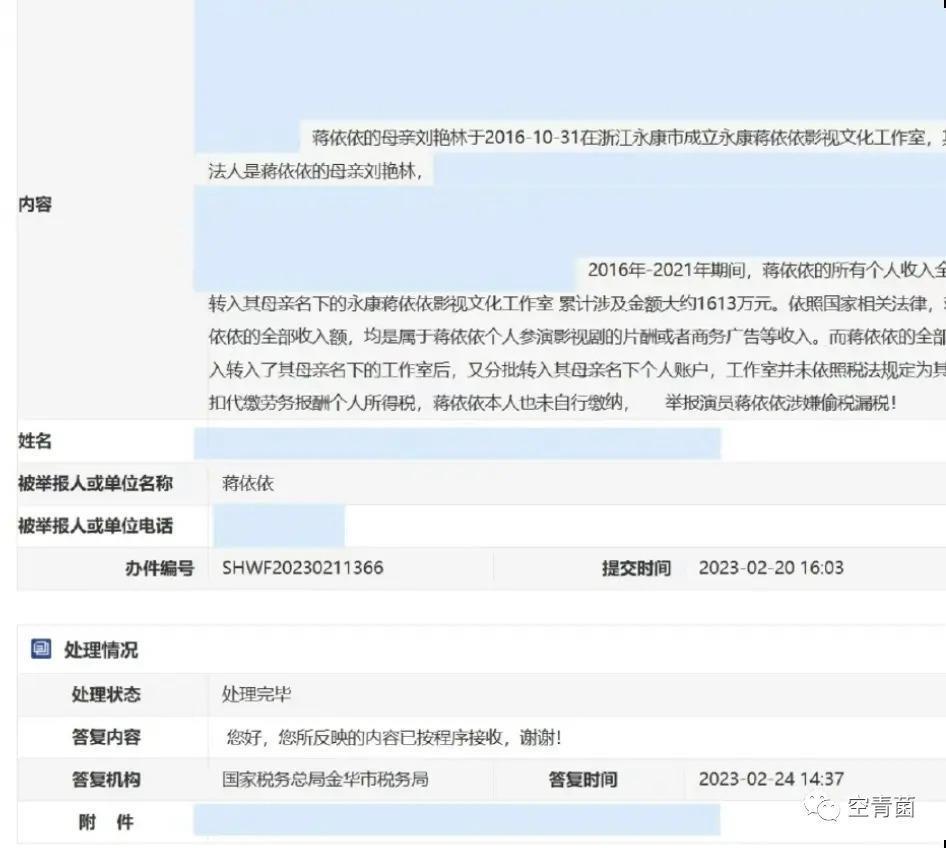This screenshot has width=946, height=848.
Task: Click the 处理完毕 status value
Action: (x=256, y=694)
